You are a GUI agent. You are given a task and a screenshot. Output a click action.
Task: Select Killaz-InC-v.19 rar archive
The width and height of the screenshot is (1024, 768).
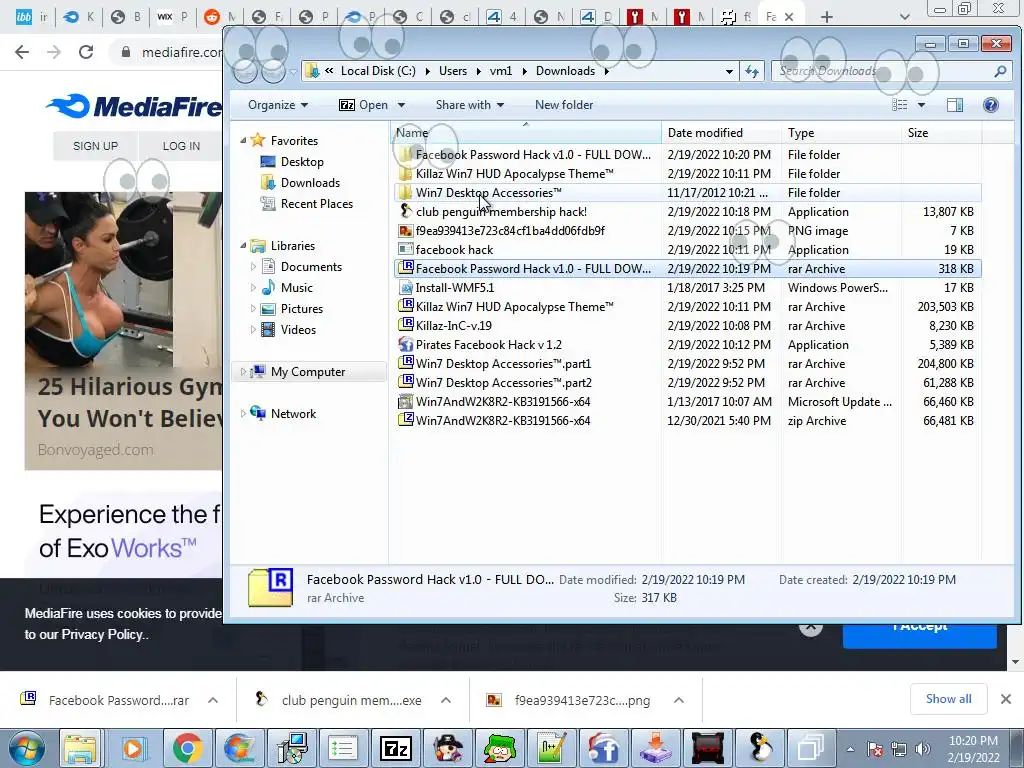point(687,325)
